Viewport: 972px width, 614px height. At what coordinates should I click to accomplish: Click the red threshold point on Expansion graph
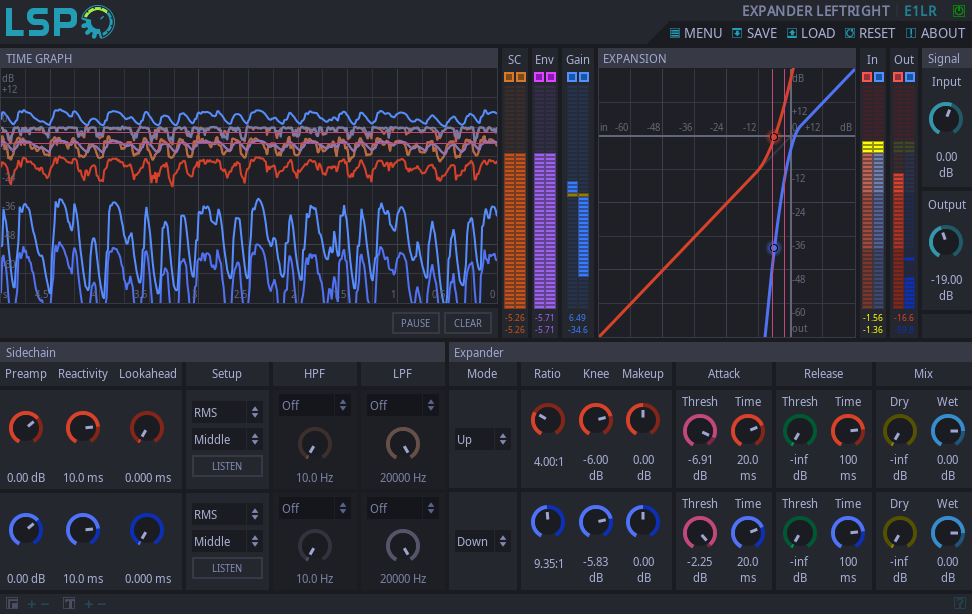pyautogui.click(x=774, y=136)
